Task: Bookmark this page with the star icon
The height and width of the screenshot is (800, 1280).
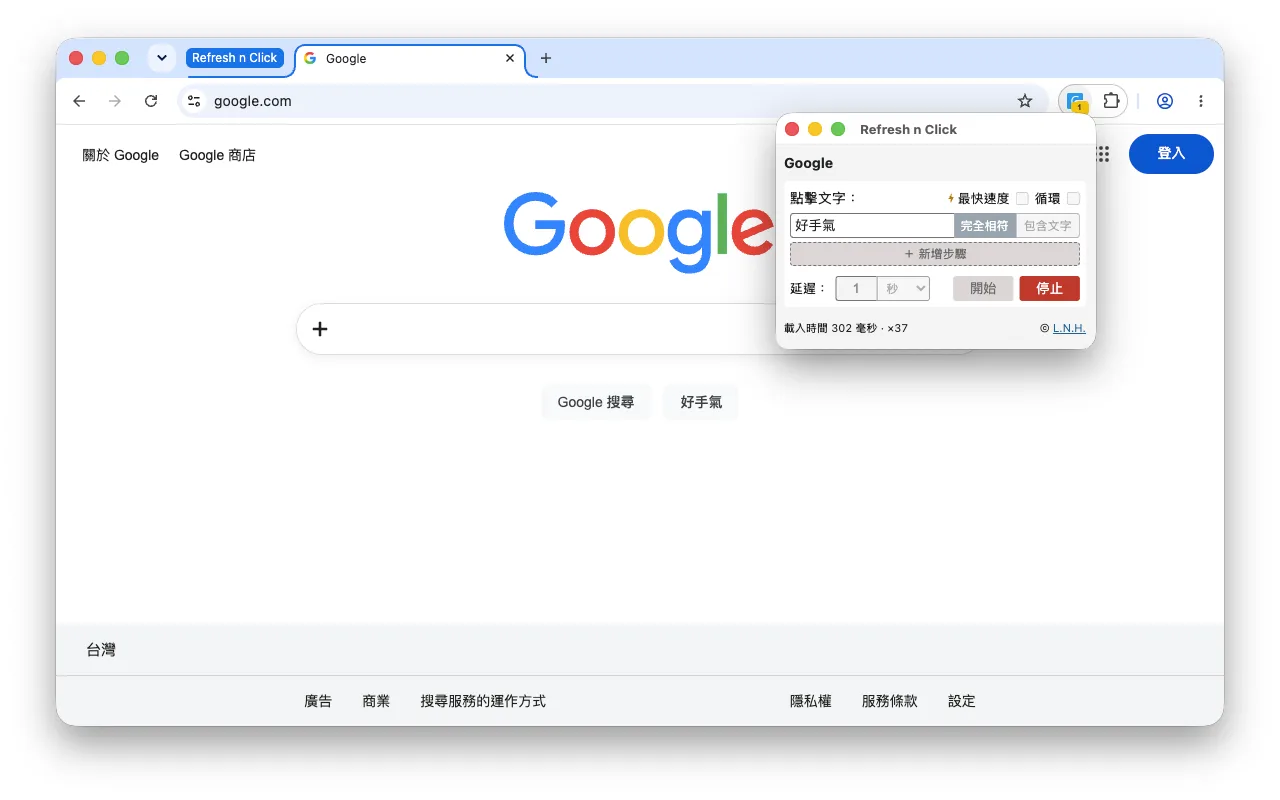Action: click(x=1025, y=101)
